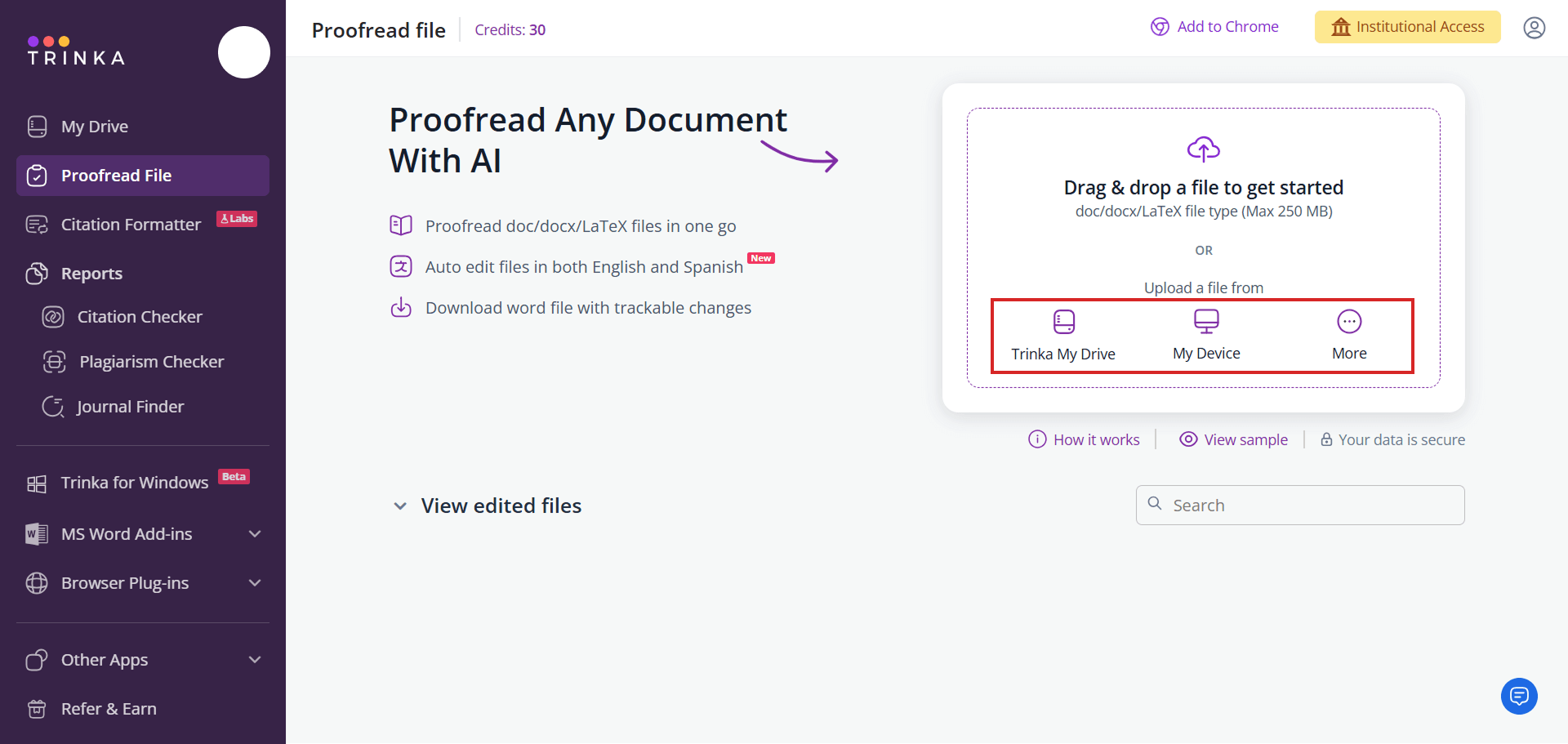Click the New badge after Spanish
This screenshot has height=744, width=1568.
(761, 258)
